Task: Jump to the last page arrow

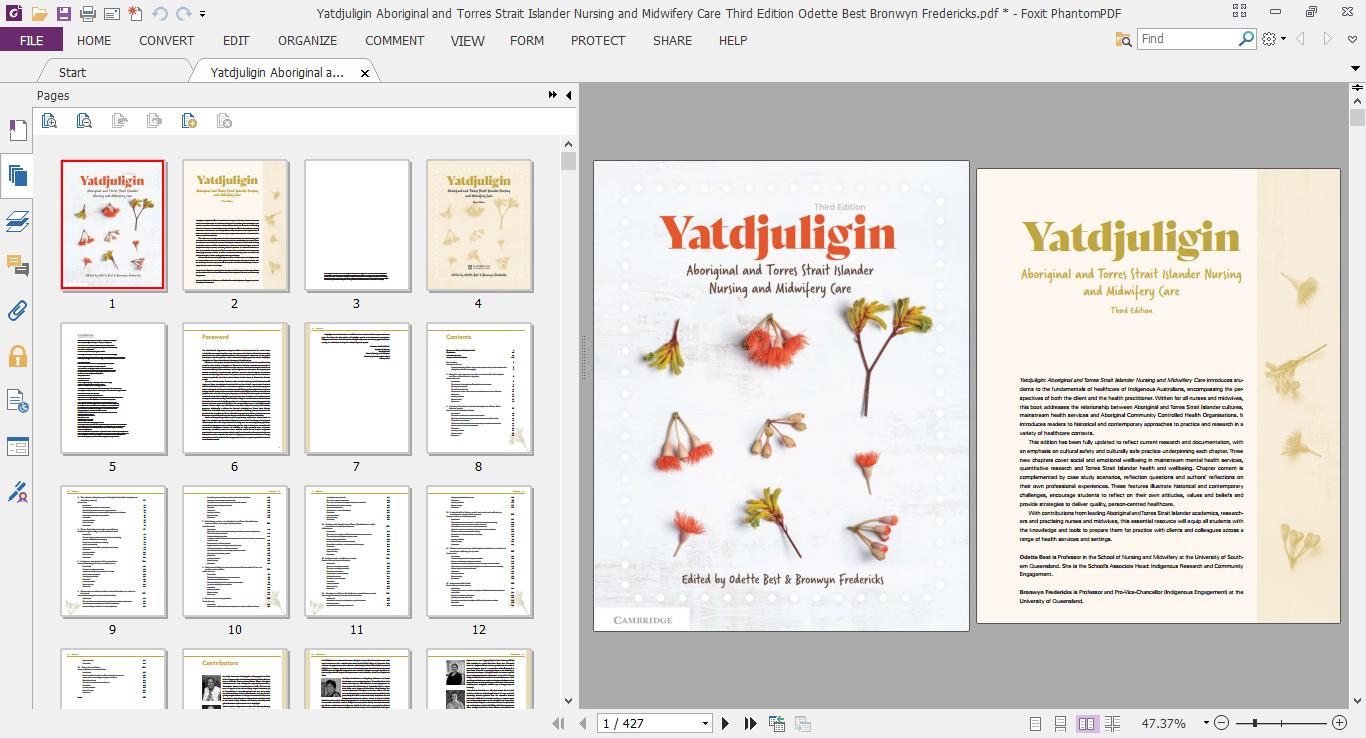Action: [751, 723]
